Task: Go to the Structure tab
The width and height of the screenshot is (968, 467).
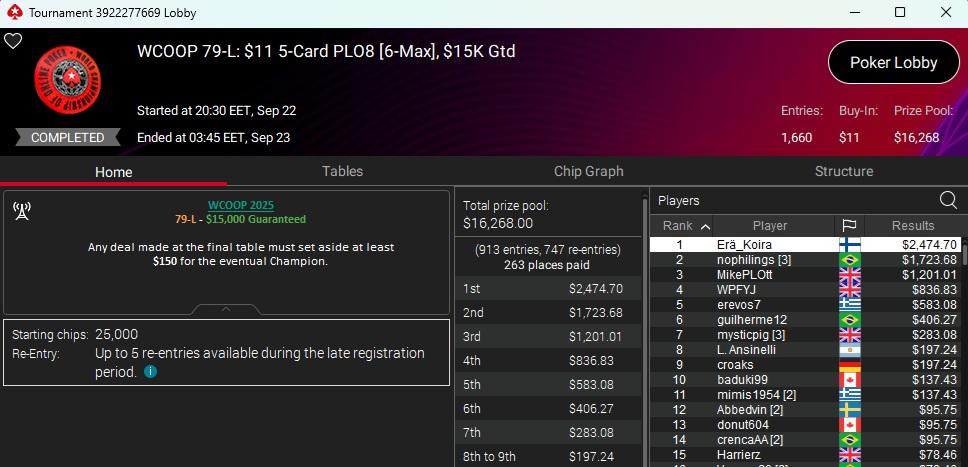Action: [843, 172]
